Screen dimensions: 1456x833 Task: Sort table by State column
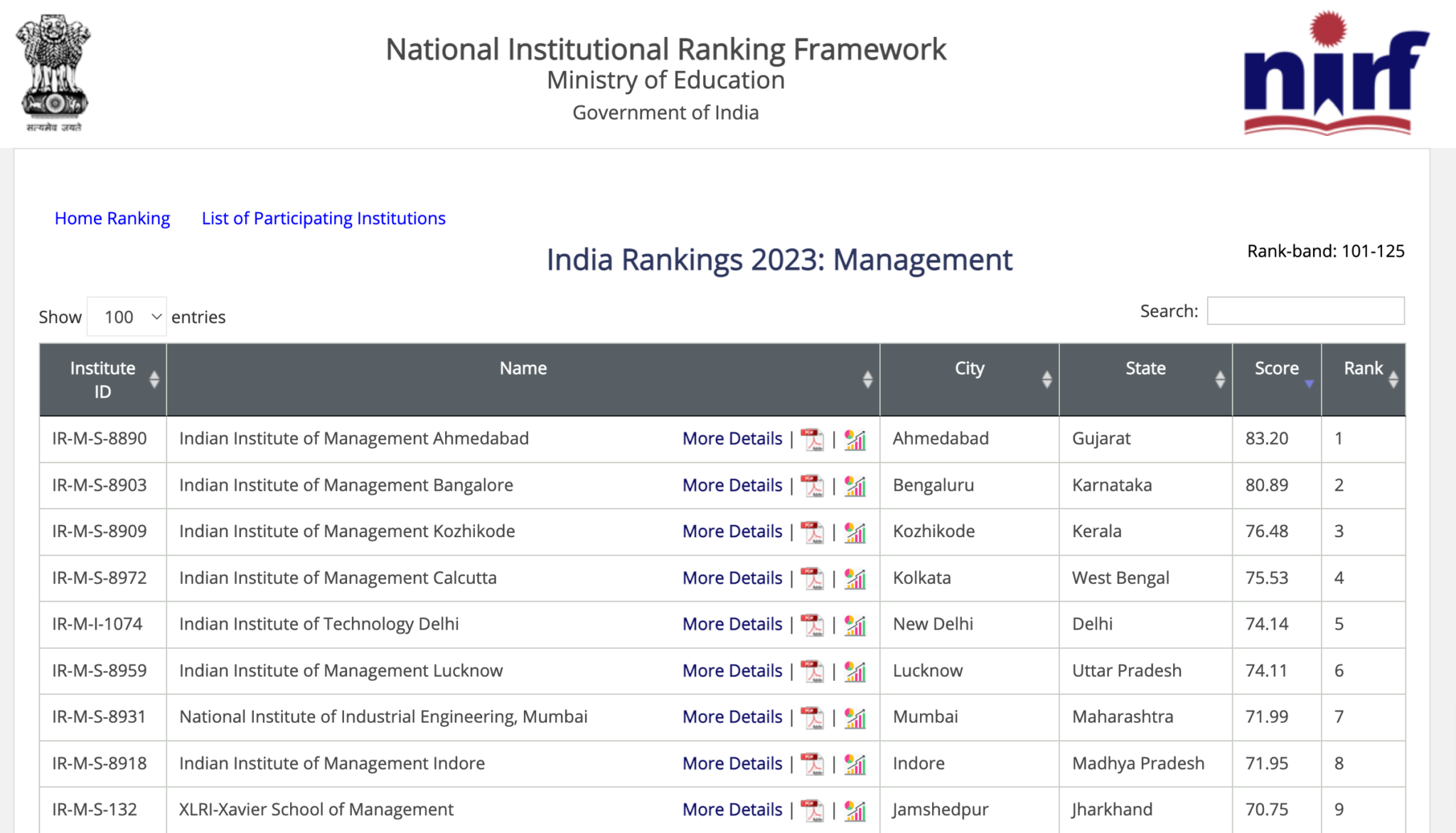tap(1145, 379)
